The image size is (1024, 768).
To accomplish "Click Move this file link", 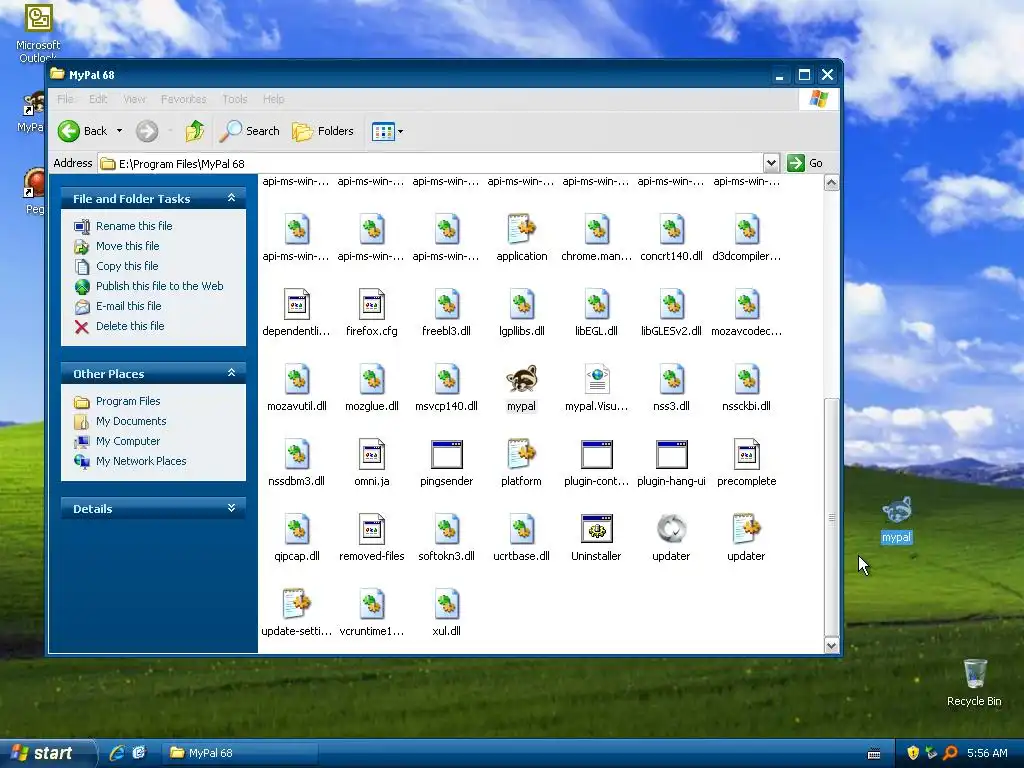I will (x=127, y=246).
